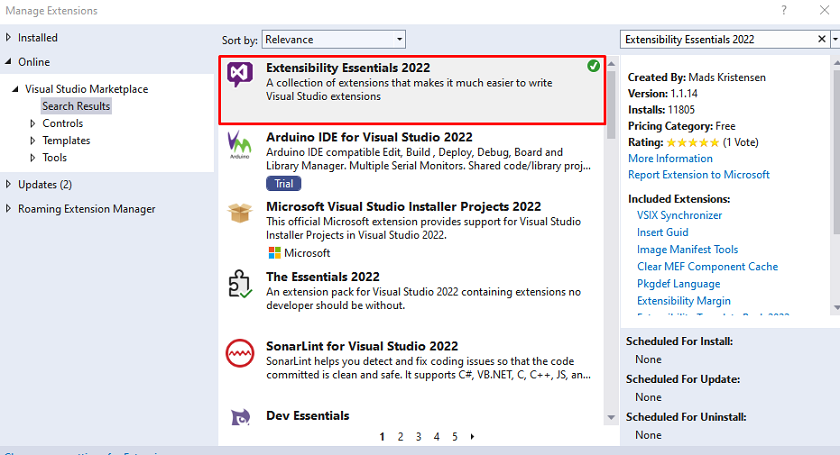Viewport: 840px width, 455px height.
Task: Open the Sort by Relevance dropdown
Action: point(333,40)
